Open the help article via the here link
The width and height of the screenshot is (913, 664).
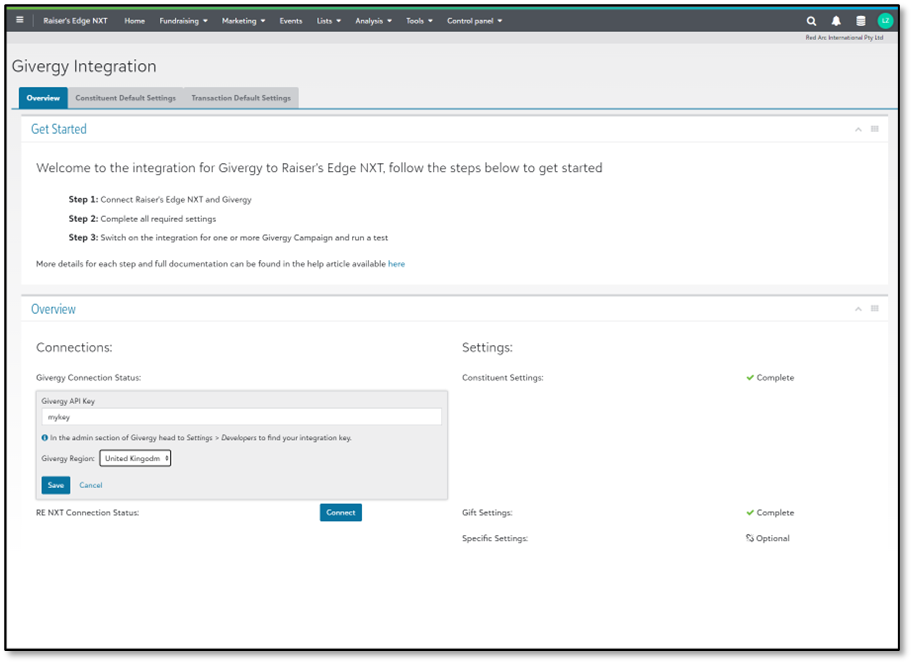pos(396,263)
